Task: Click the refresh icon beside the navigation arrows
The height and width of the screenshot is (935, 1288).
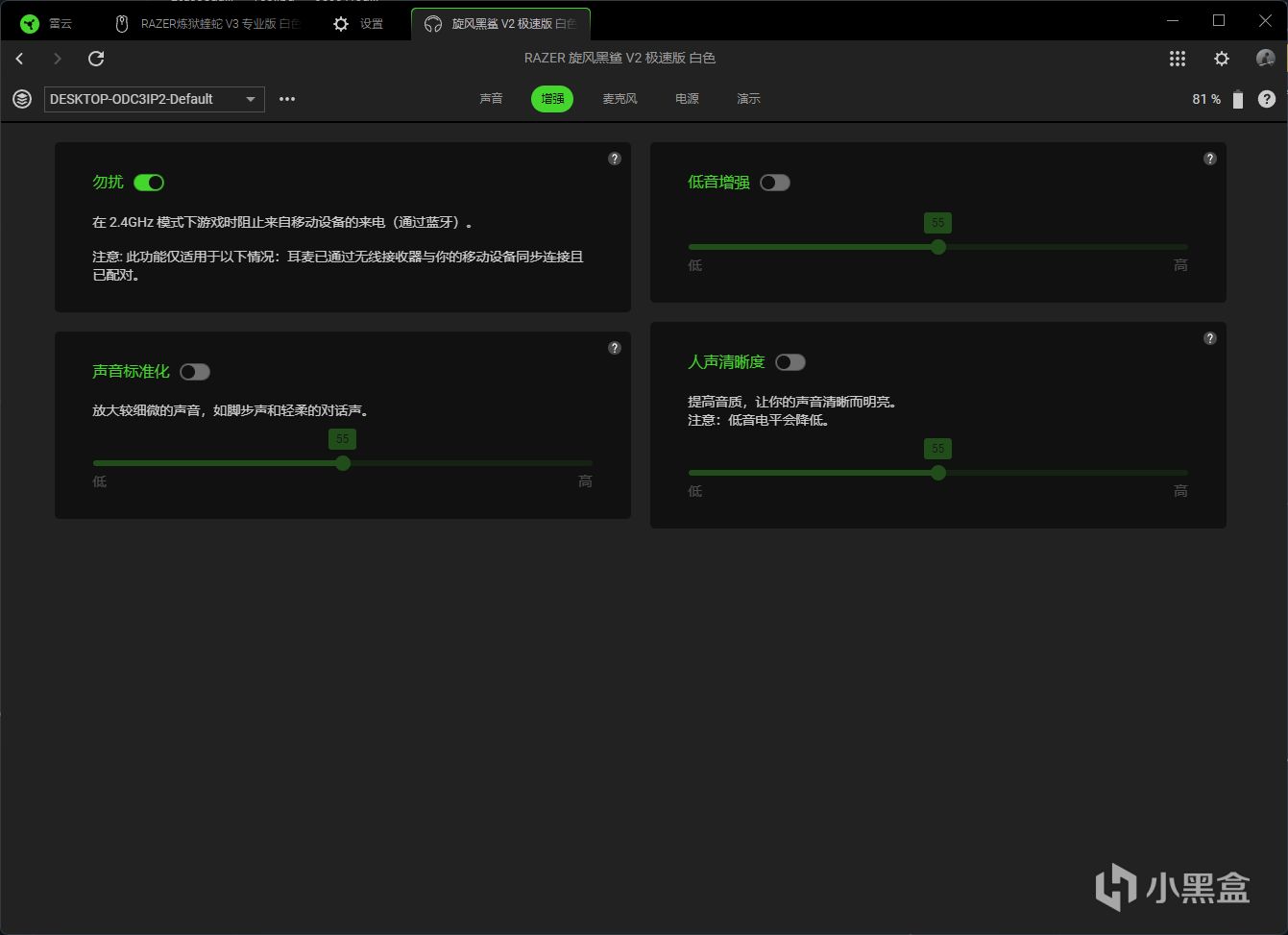Action: pos(96,59)
